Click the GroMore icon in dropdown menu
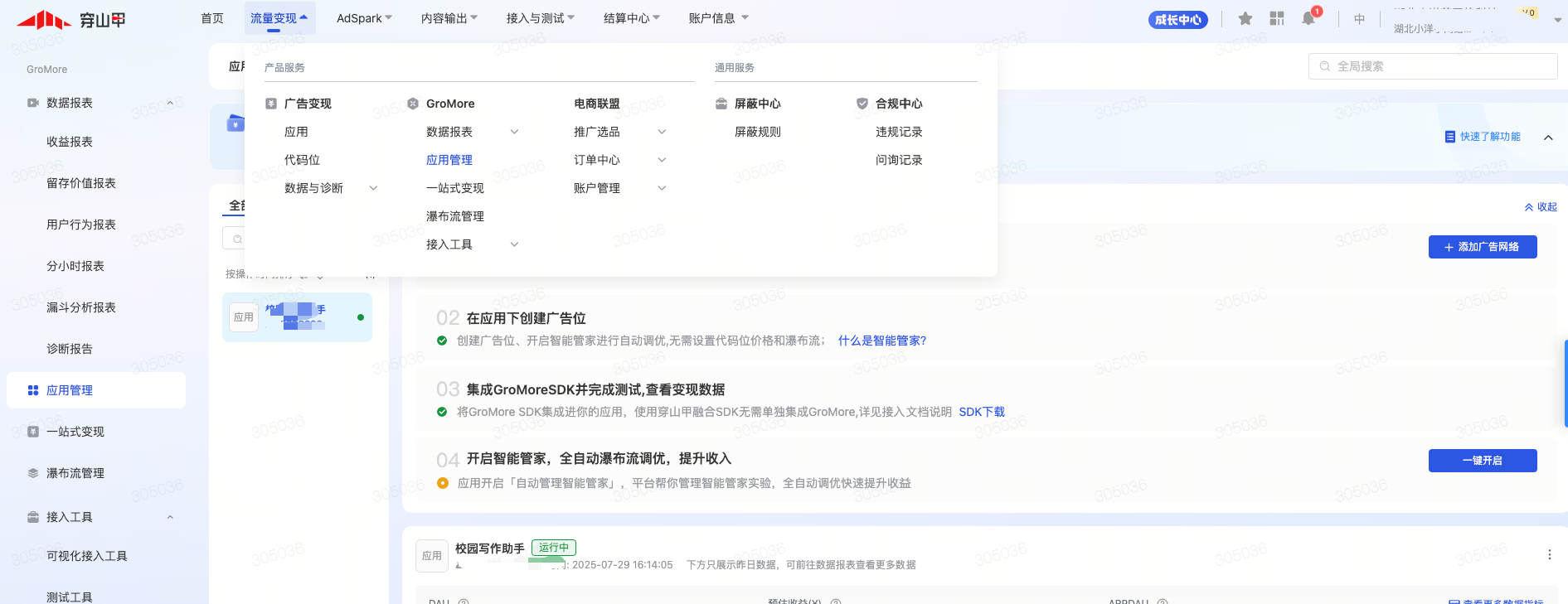The image size is (1568, 604). coord(413,104)
